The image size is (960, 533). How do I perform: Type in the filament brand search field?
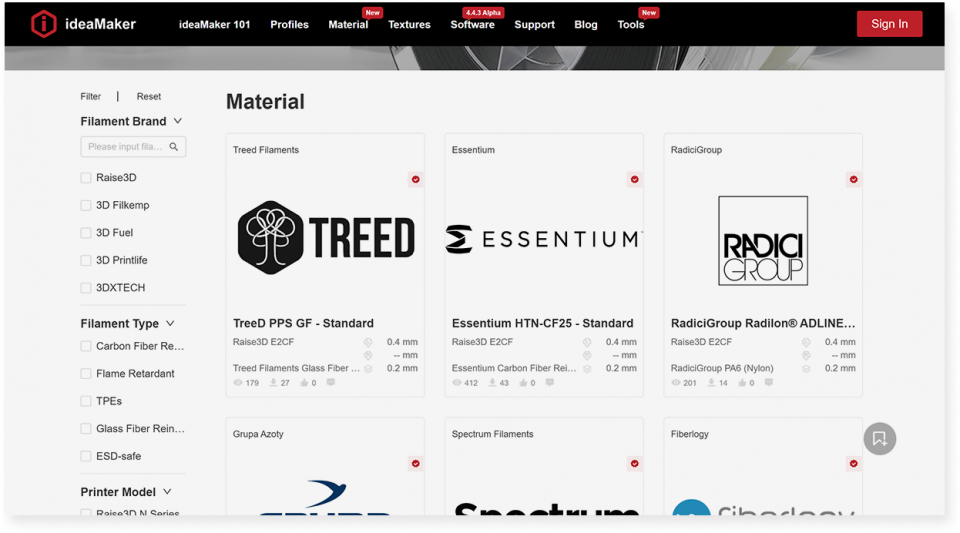pyautogui.click(x=125, y=147)
